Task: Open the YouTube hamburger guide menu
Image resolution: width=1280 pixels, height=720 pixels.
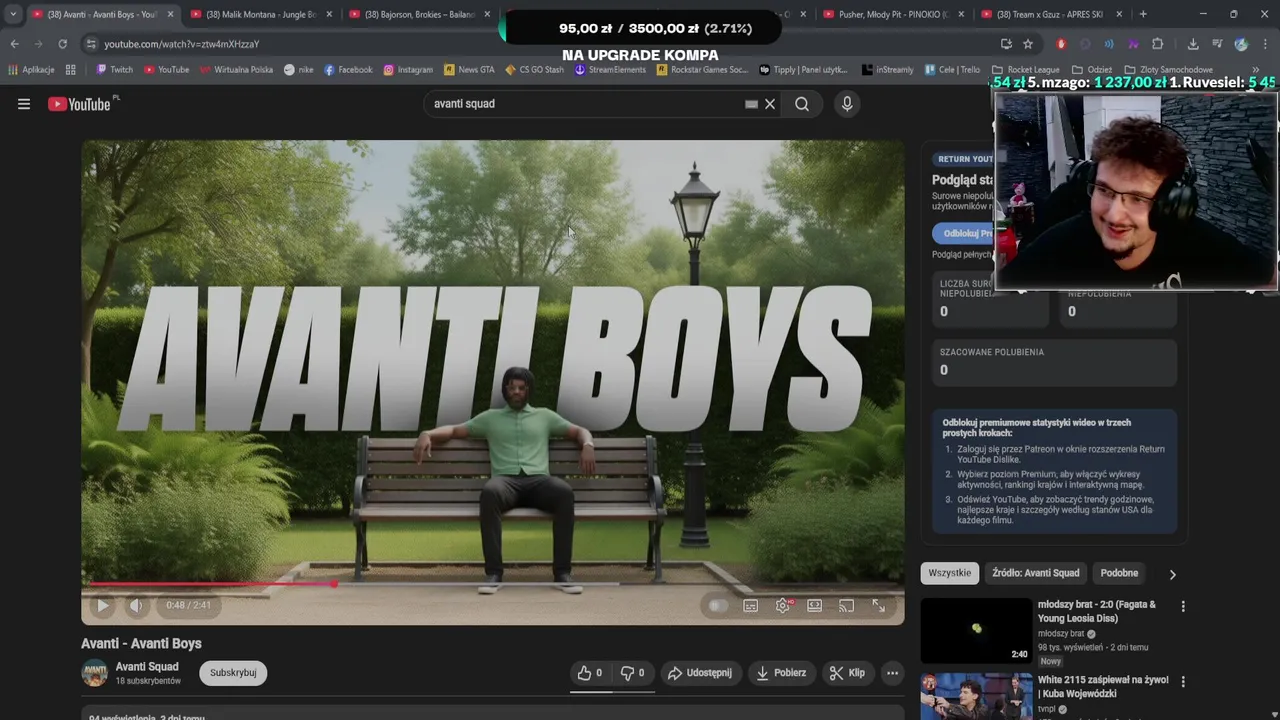Action: coord(24,104)
